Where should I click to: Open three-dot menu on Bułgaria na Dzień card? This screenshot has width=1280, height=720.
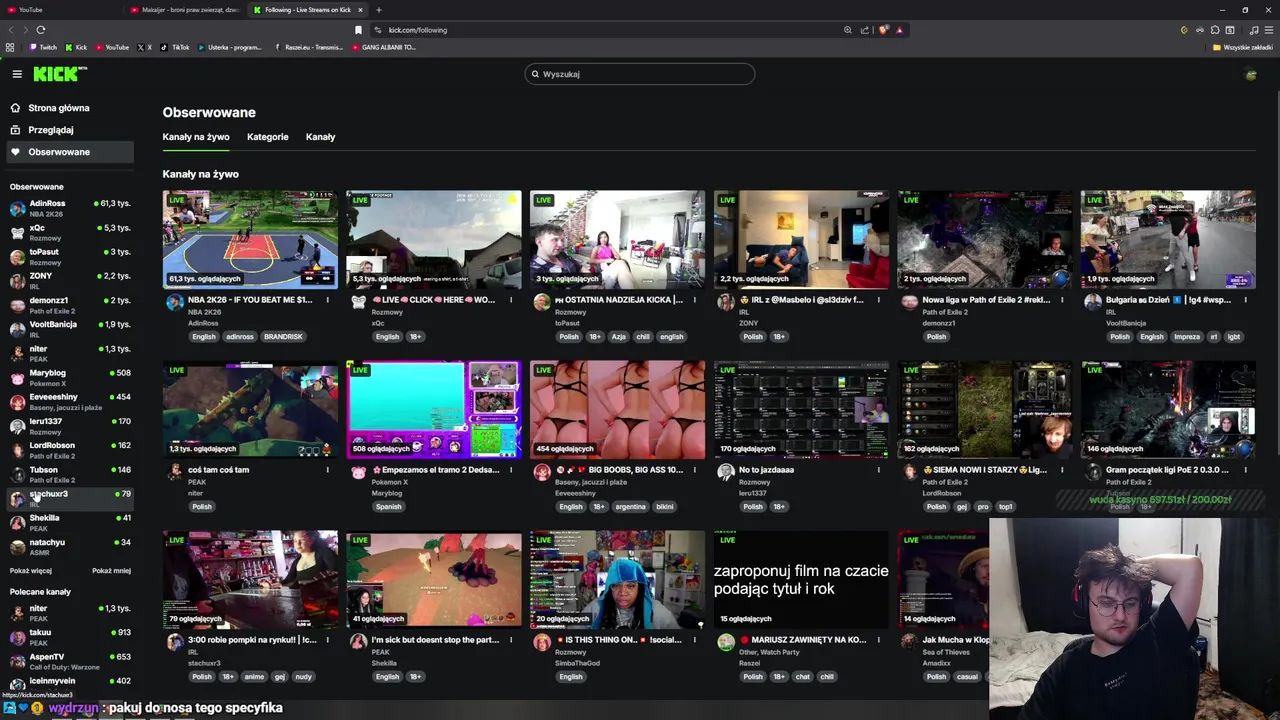(x=1245, y=300)
